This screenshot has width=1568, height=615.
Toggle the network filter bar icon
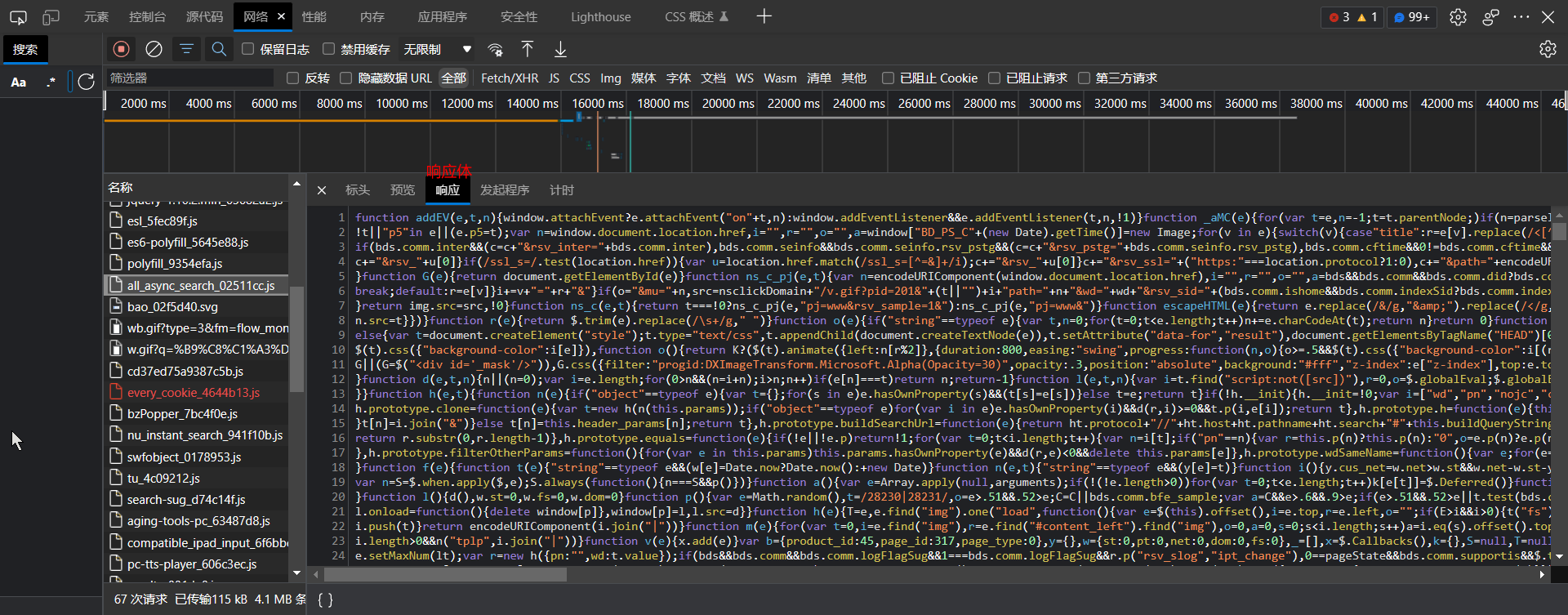(186, 49)
